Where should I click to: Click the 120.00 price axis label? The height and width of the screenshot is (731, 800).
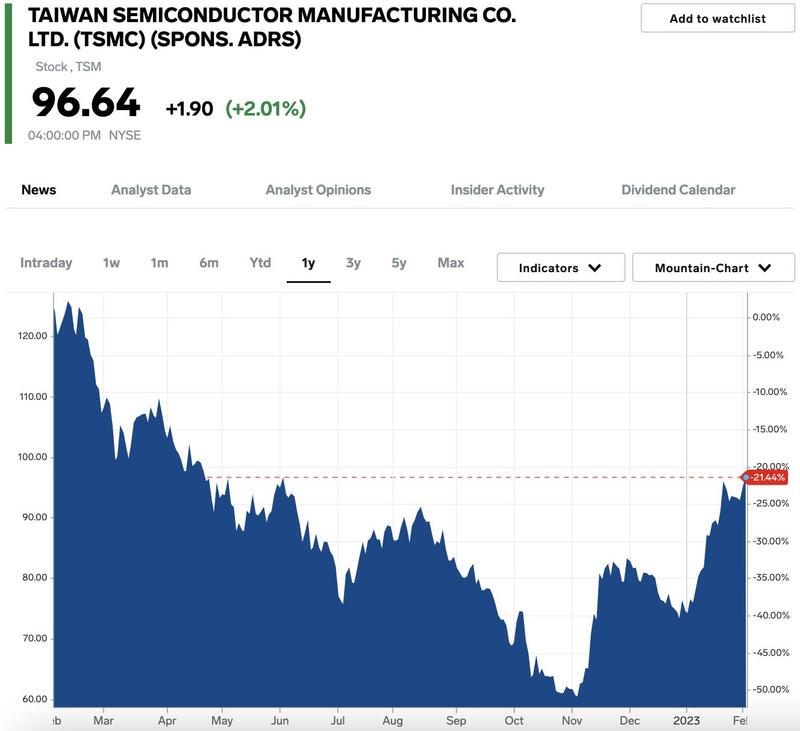[33, 336]
